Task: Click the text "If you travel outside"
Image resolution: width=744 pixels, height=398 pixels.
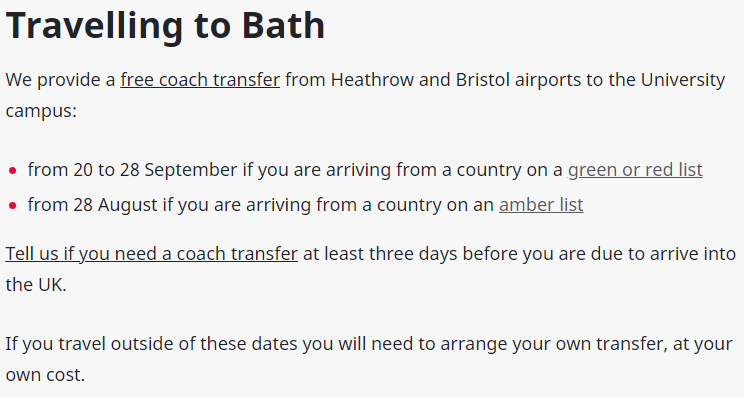Action: [90, 343]
